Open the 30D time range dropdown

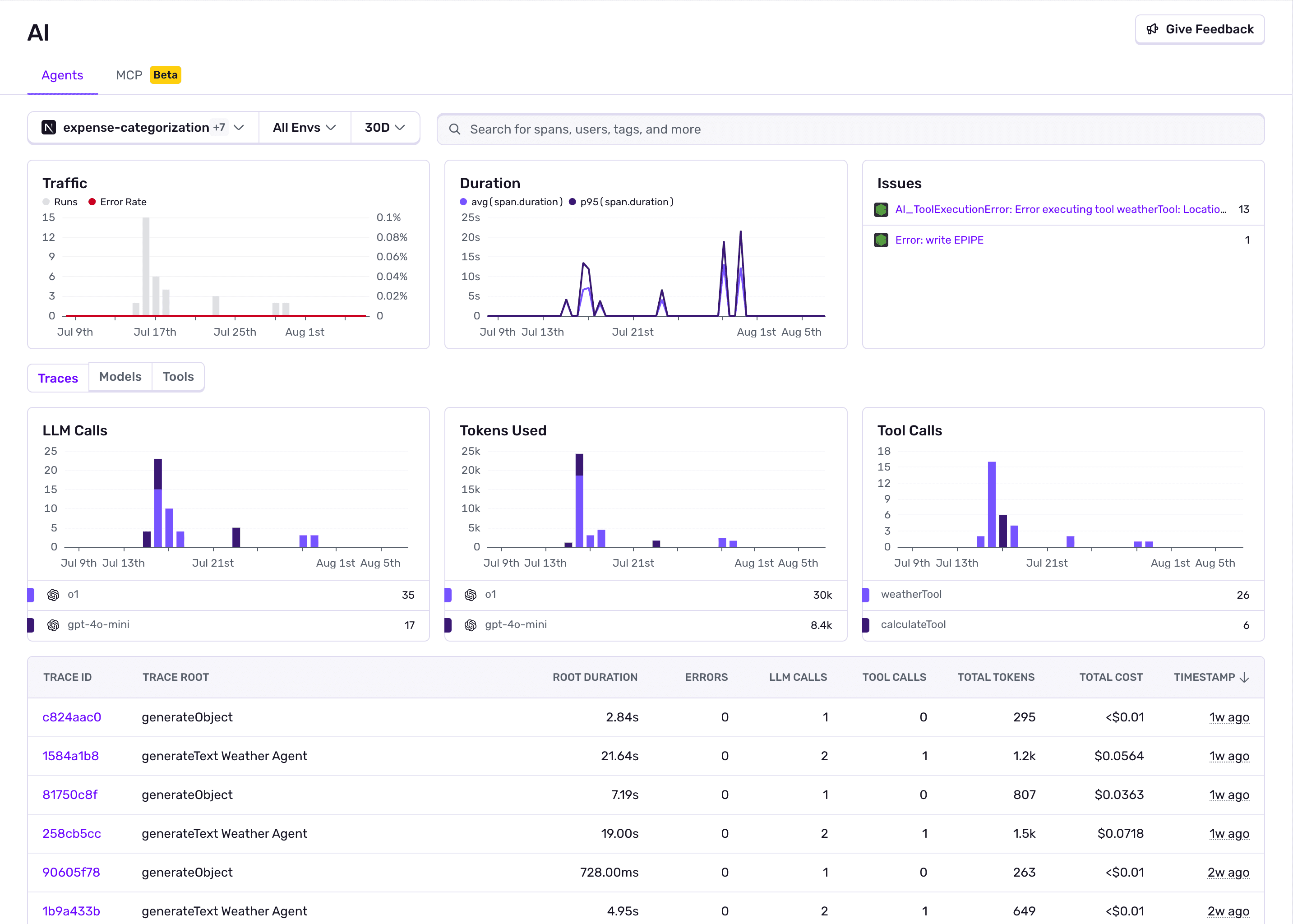click(384, 127)
